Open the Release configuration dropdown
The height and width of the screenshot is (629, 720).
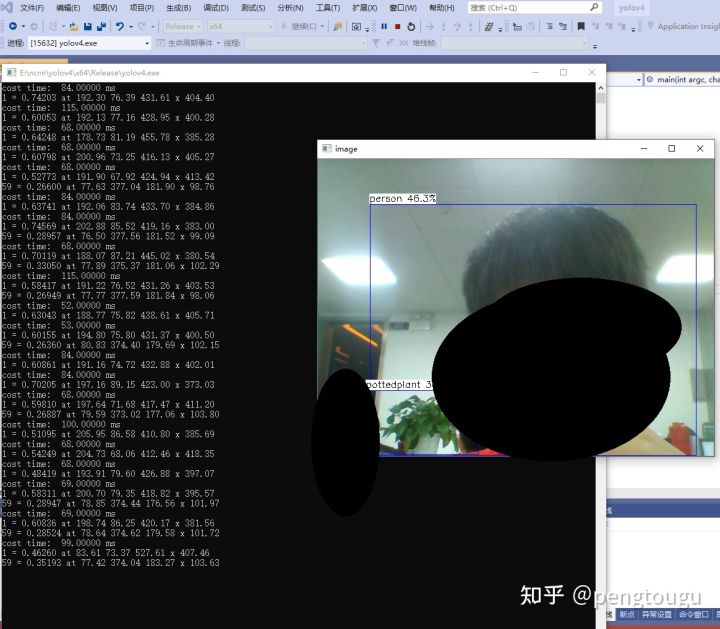click(x=183, y=27)
